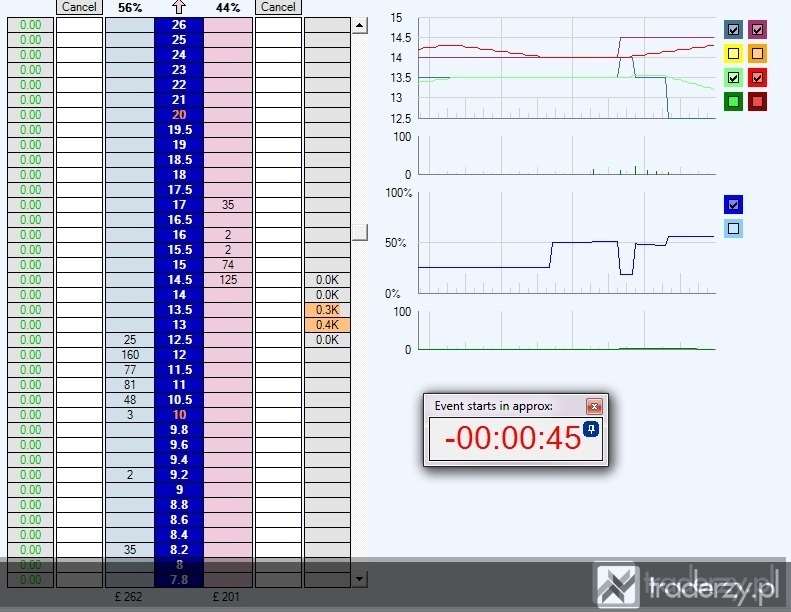Click ladder scrollbar down arrow

tap(359, 579)
